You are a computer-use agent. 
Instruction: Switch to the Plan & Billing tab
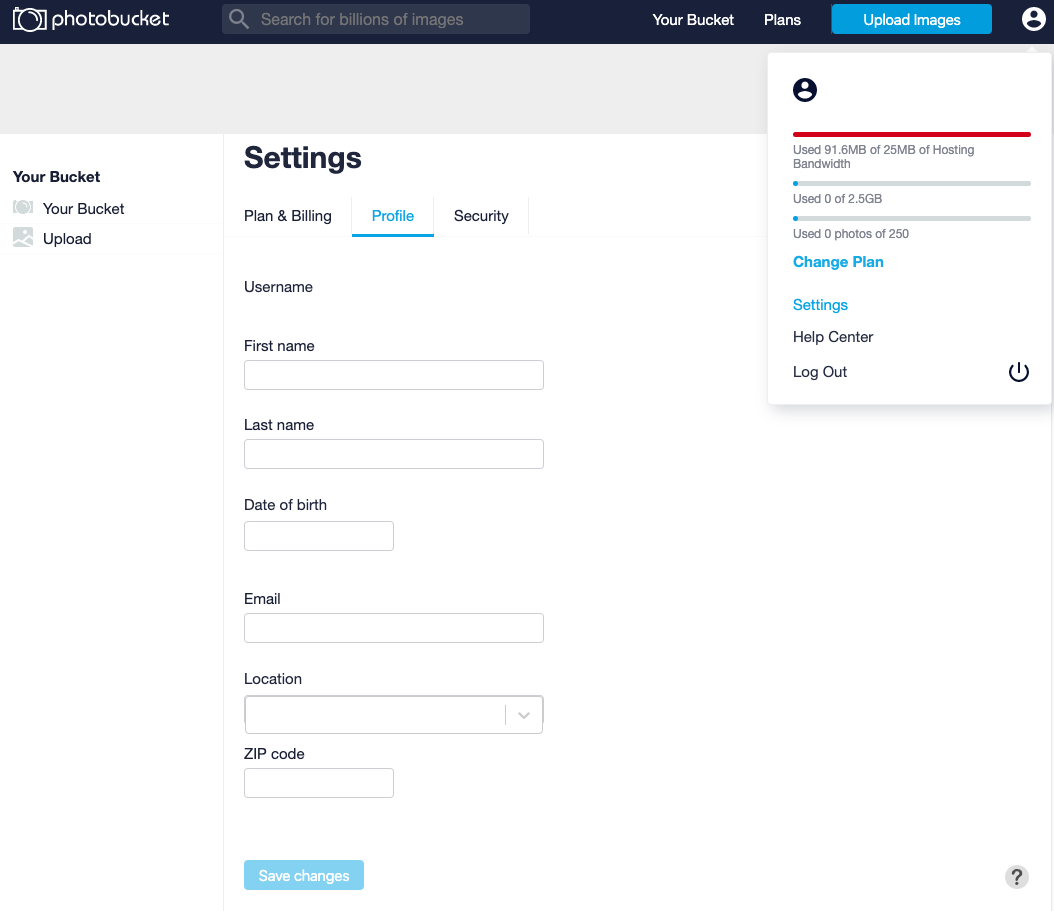(x=287, y=215)
